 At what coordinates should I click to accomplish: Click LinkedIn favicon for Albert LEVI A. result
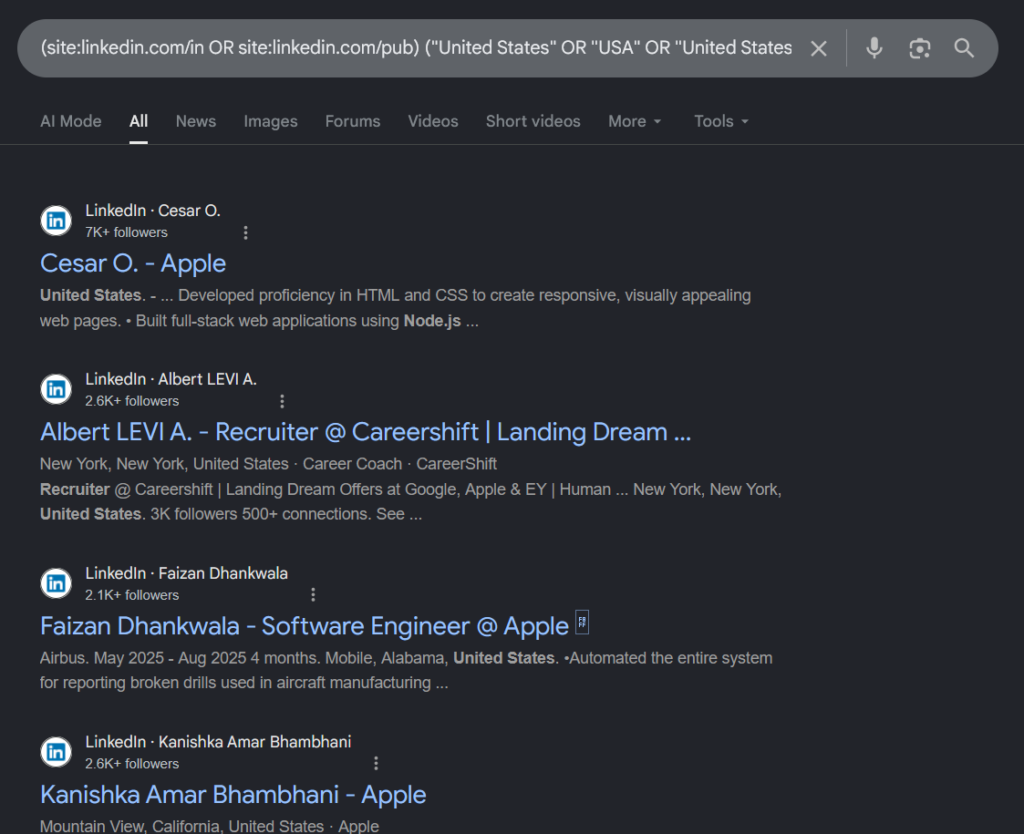point(56,389)
